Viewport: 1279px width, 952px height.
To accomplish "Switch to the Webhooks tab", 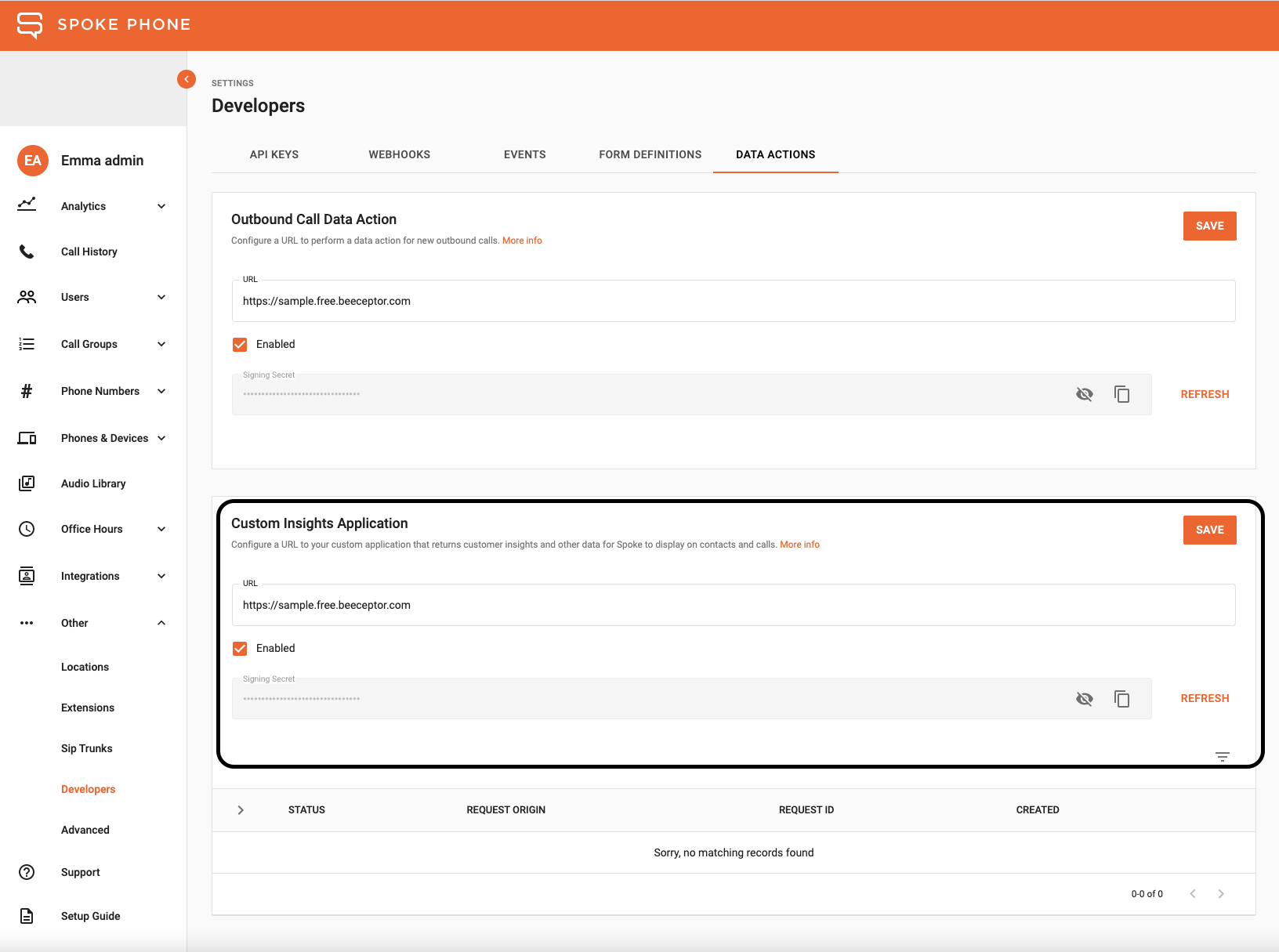I will [399, 154].
